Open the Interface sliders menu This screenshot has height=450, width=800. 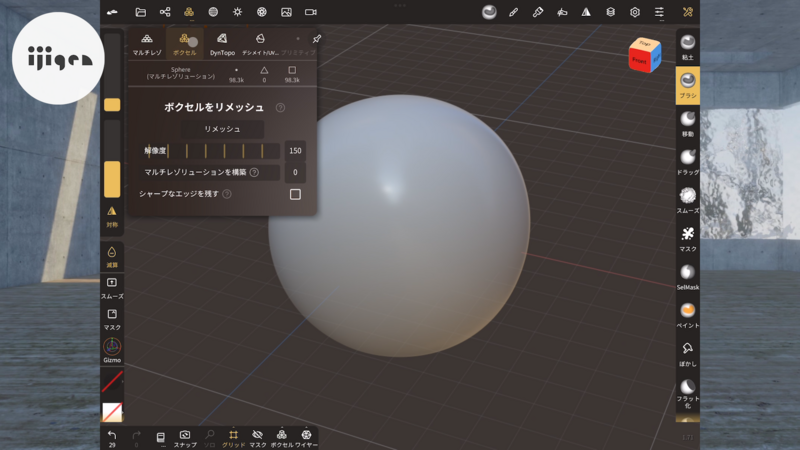click(x=659, y=12)
